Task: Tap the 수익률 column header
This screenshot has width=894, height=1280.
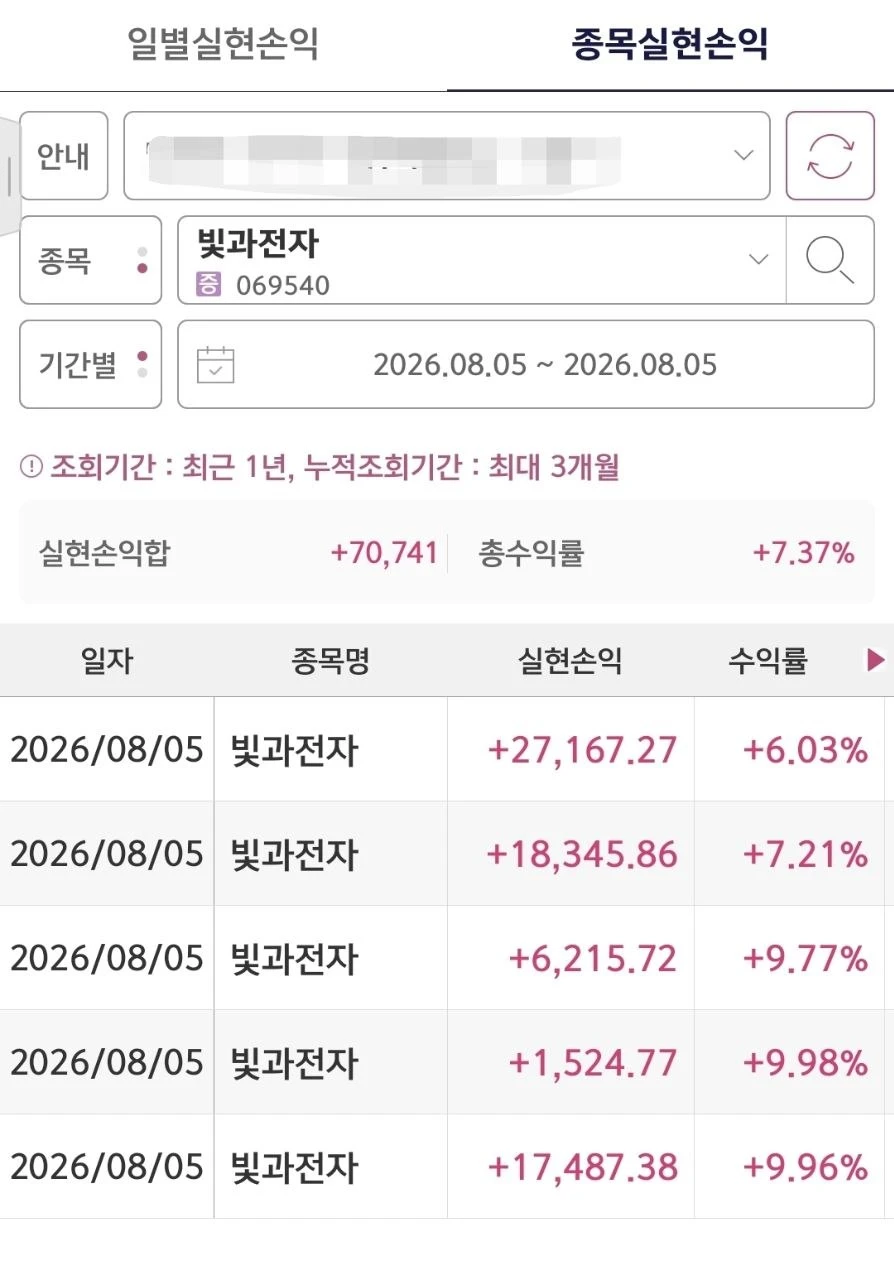Action: click(768, 661)
